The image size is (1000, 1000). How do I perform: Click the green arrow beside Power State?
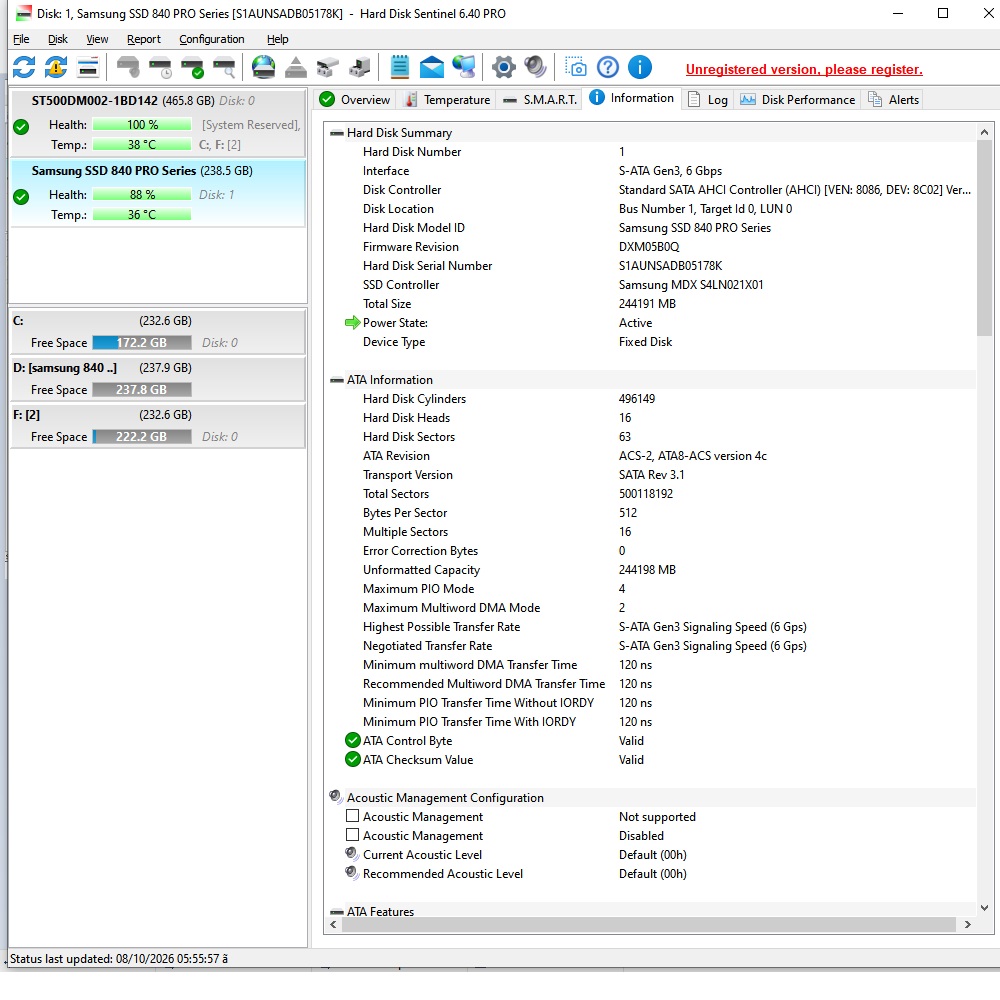[x=353, y=323]
